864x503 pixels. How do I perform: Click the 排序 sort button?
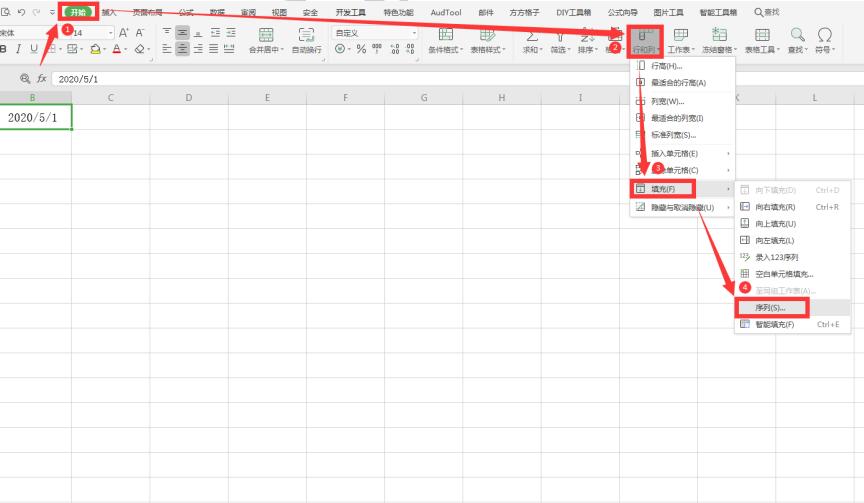coord(587,41)
